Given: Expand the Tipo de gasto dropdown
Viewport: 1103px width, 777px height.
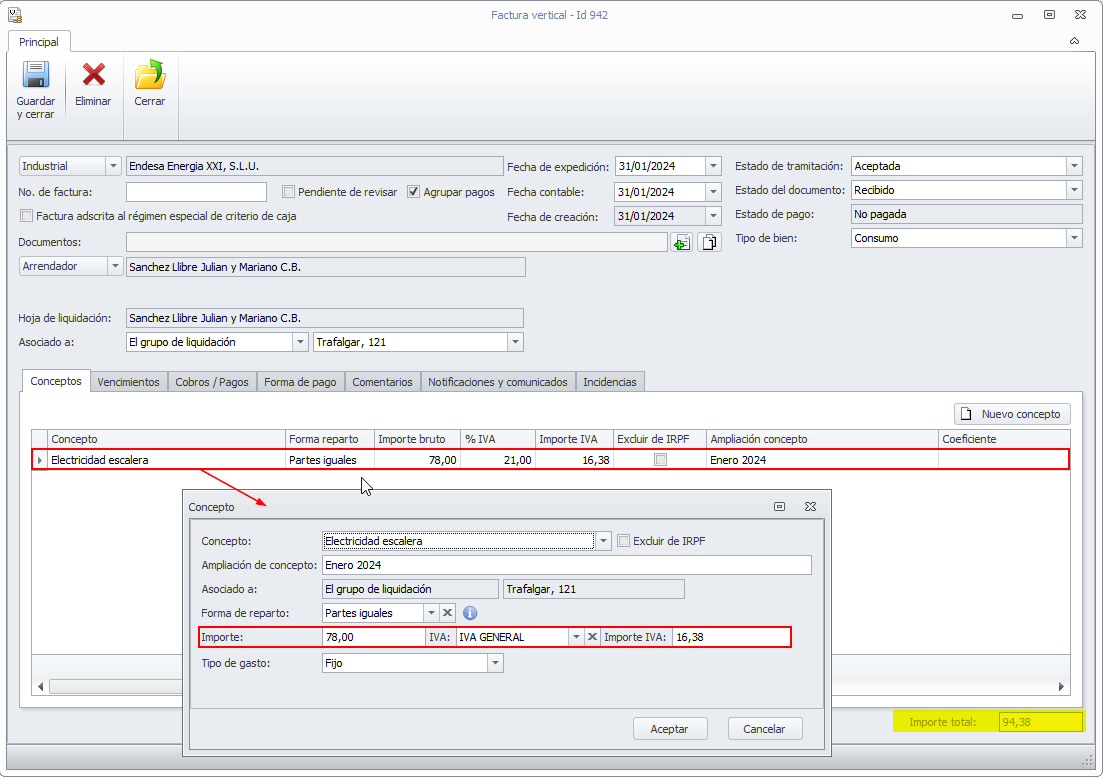Looking at the screenshot, I should (x=495, y=663).
